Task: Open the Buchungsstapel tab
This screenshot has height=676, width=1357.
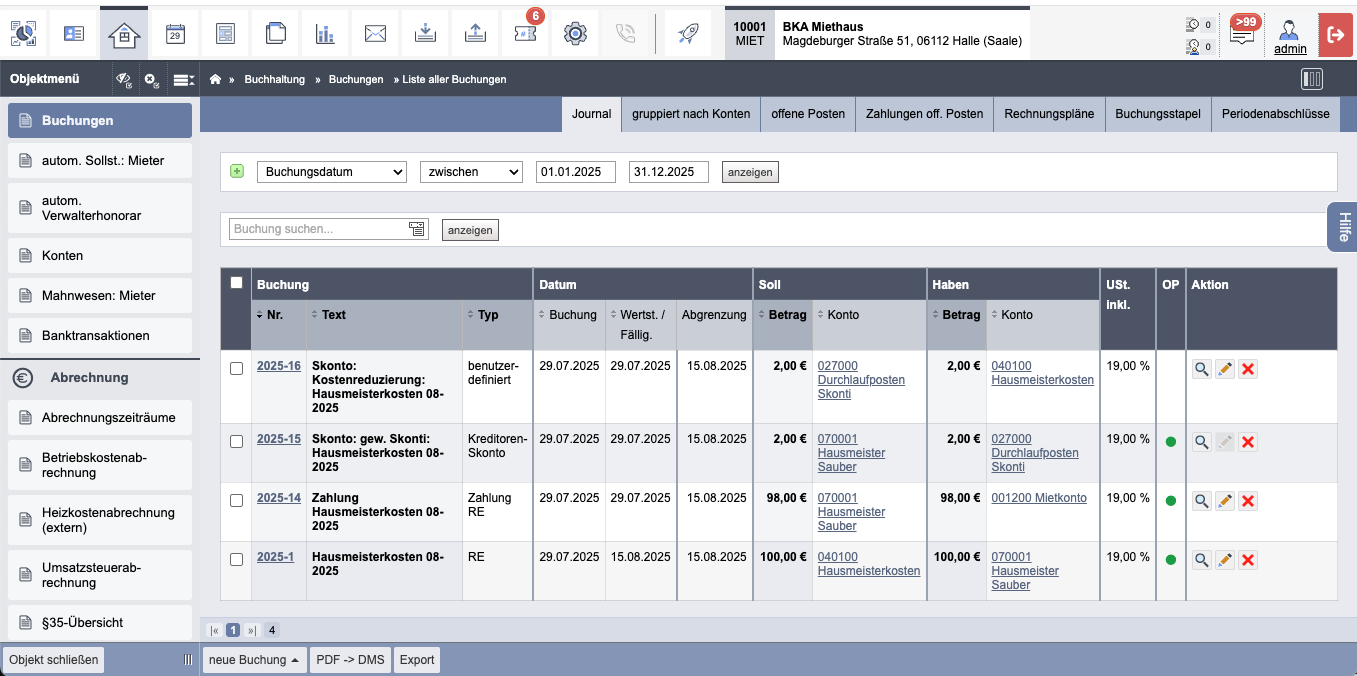Action: [x=1158, y=114]
